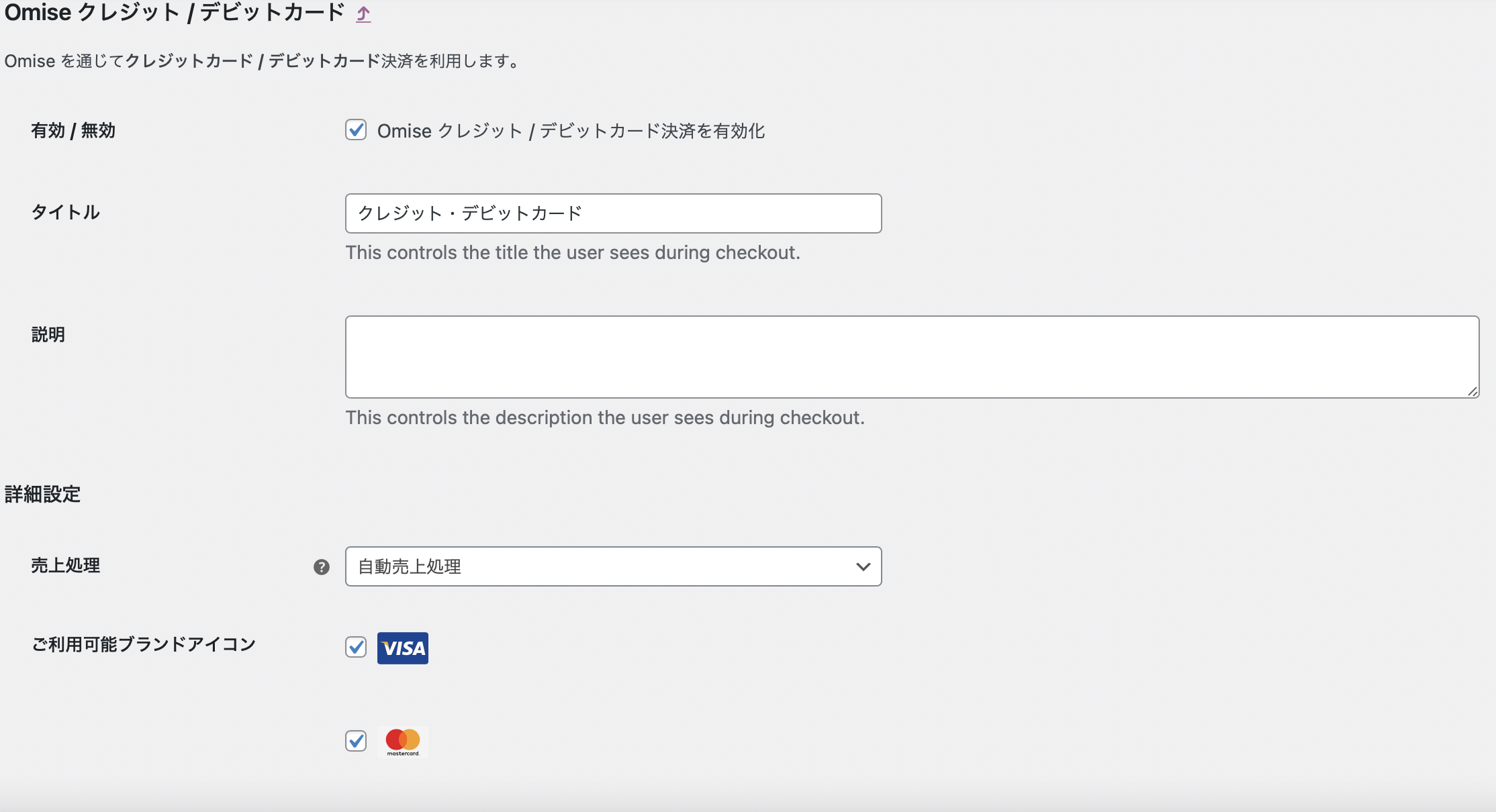The height and width of the screenshot is (812, 1496).
Task: Click the back arrow icon beside the Omise heading
Action: click(x=363, y=14)
